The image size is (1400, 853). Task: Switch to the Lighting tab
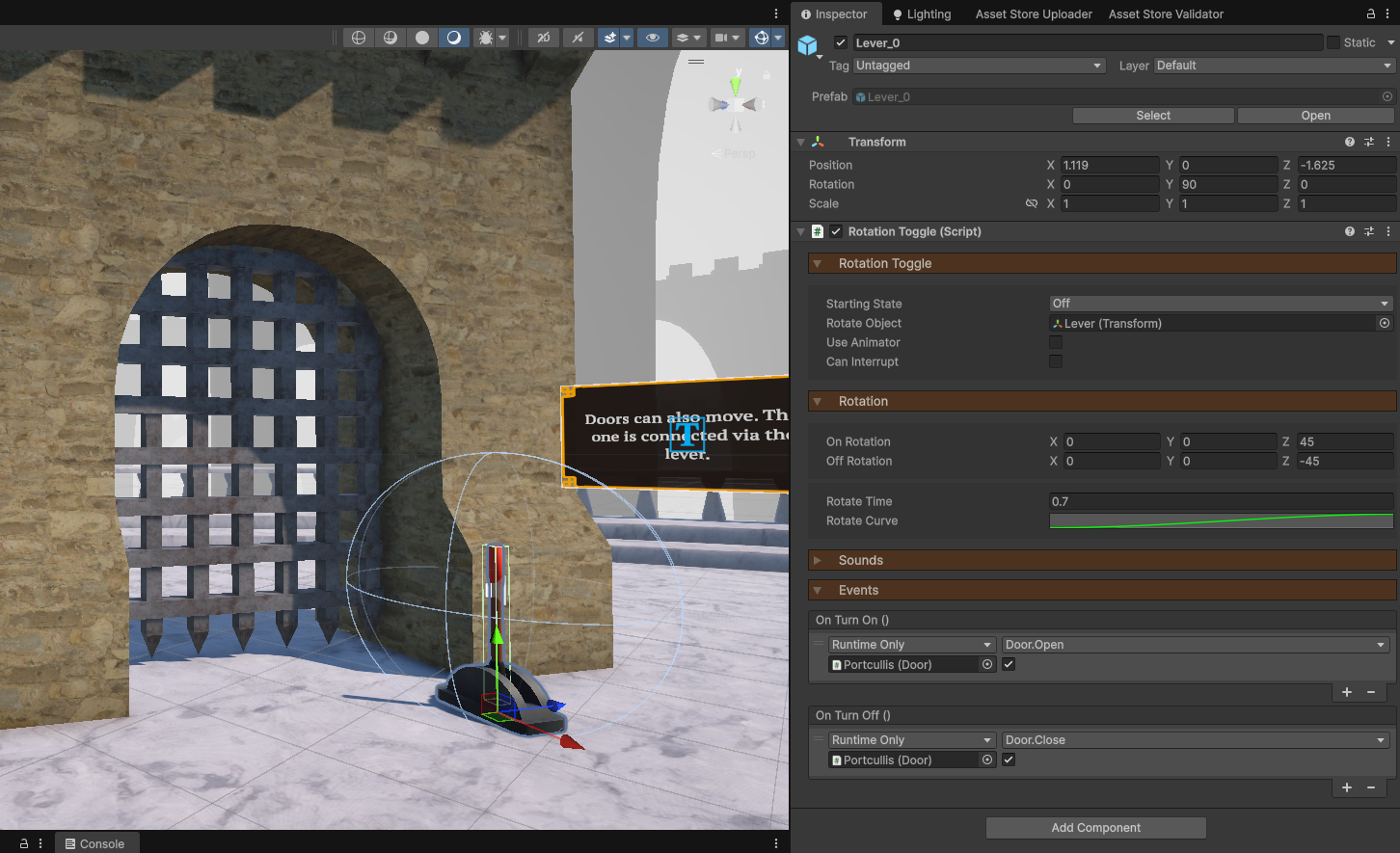922,13
